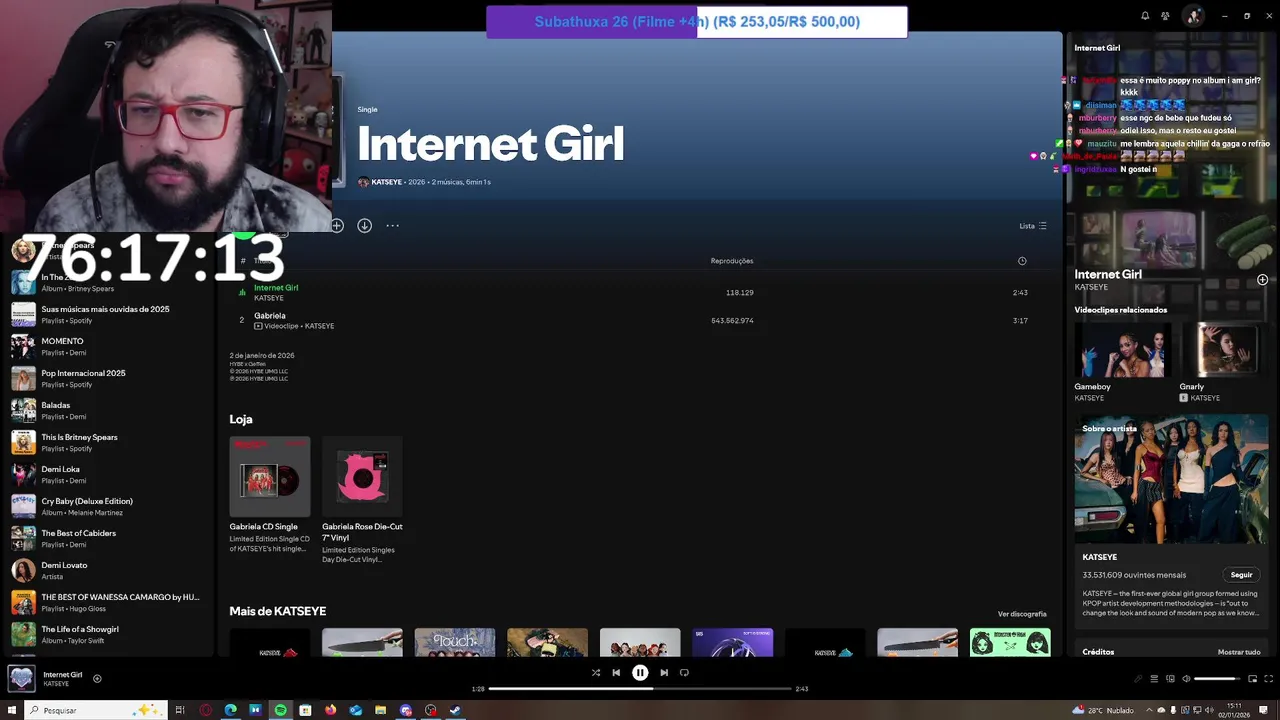Viewport: 1280px width, 720px height.
Task: Add song to playlist in Now Playing panel
Action: coord(1262,280)
